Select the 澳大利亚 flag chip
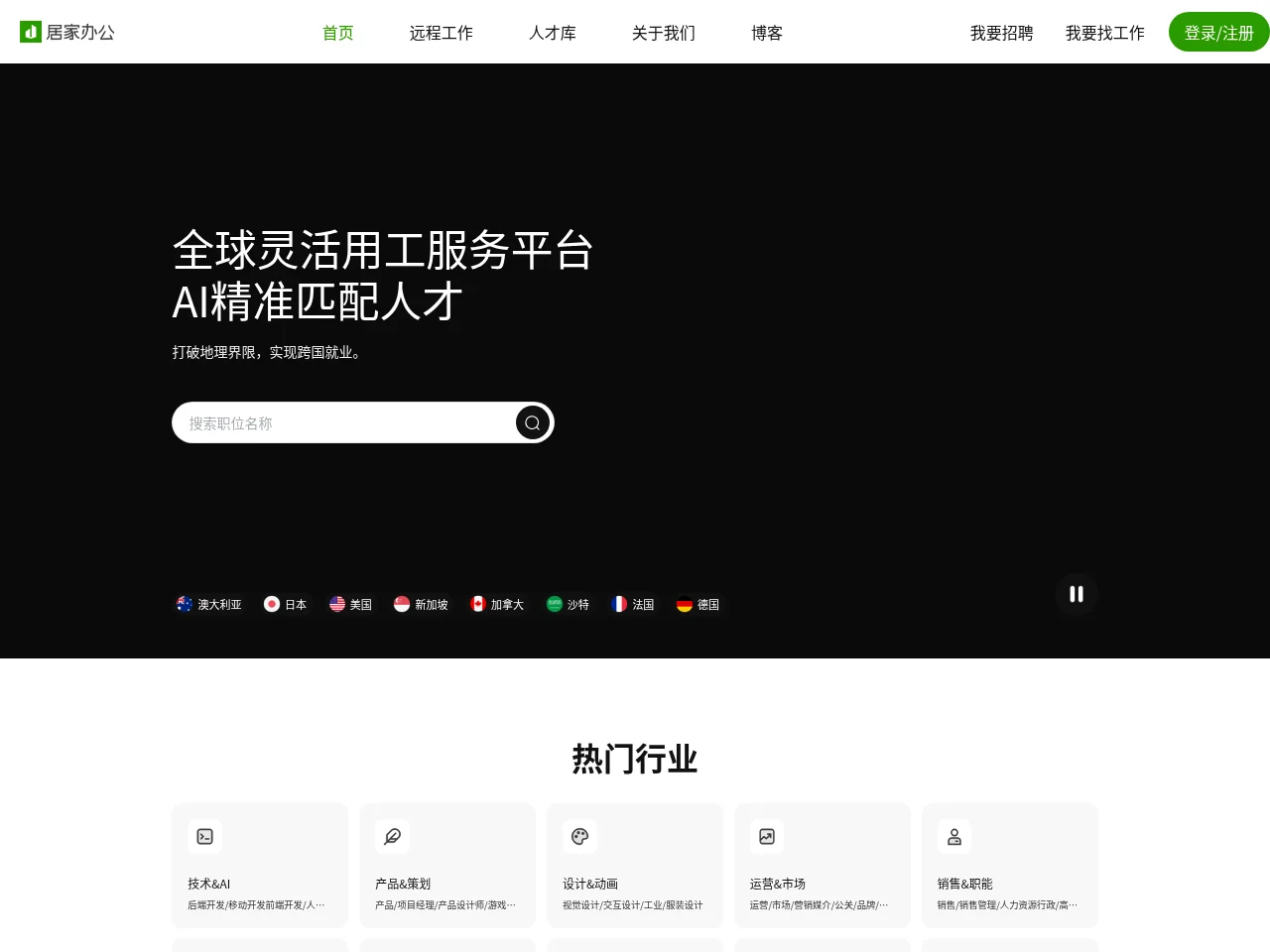This screenshot has width=1270, height=952. tap(209, 604)
